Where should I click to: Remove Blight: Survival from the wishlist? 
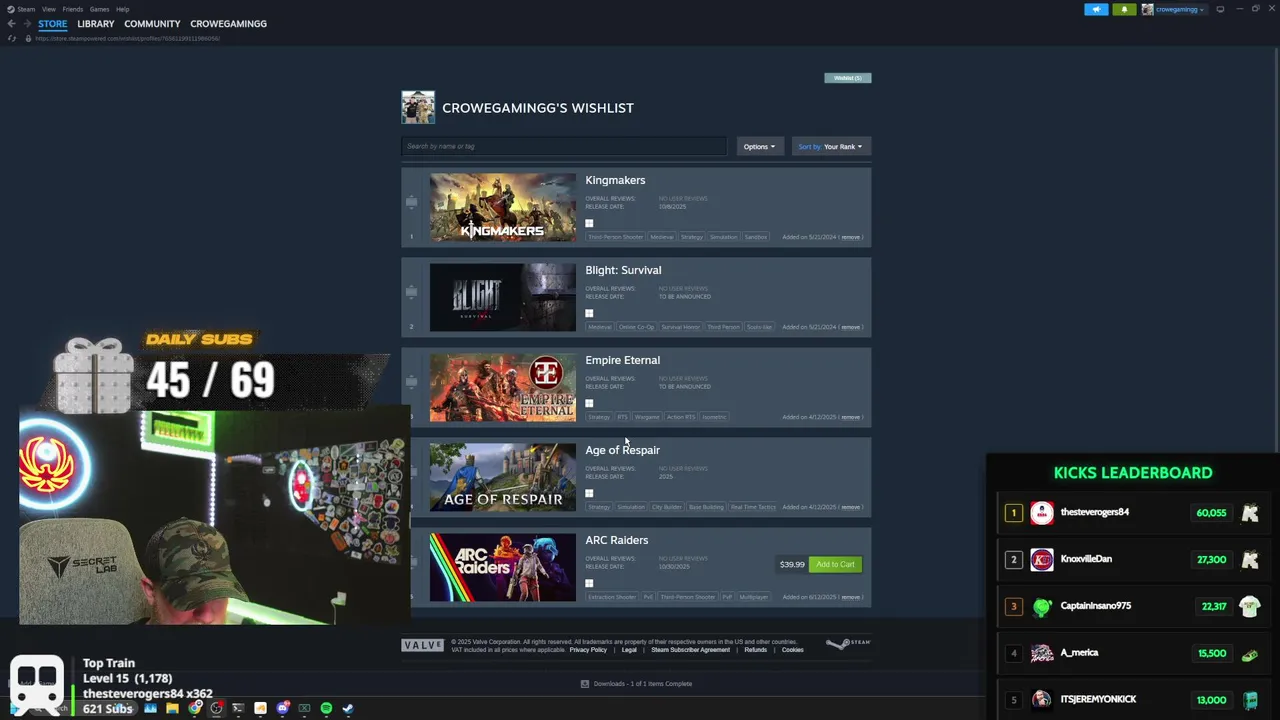coord(850,327)
